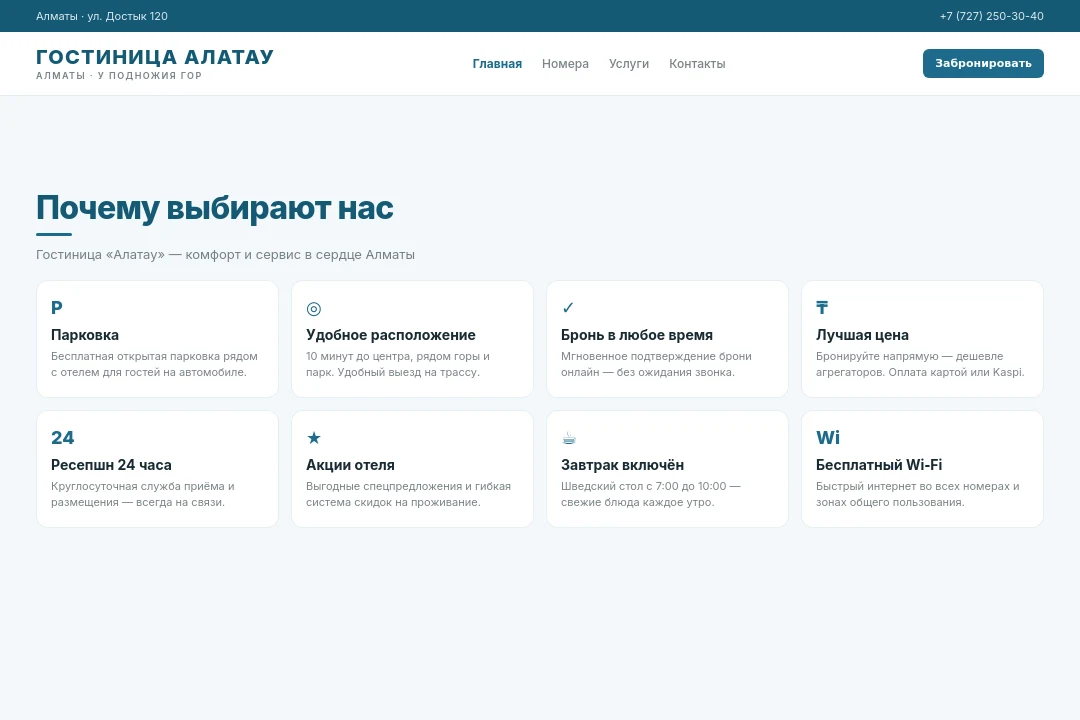Viewport: 1080px width, 720px height.
Task: Click the 'Забронировать' button
Action: click(983, 63)
